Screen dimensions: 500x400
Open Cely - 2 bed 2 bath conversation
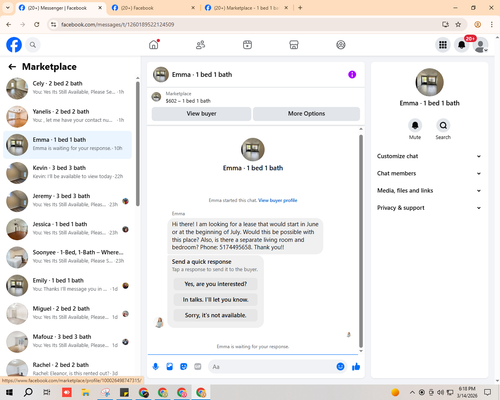click(x=67, y=89)
